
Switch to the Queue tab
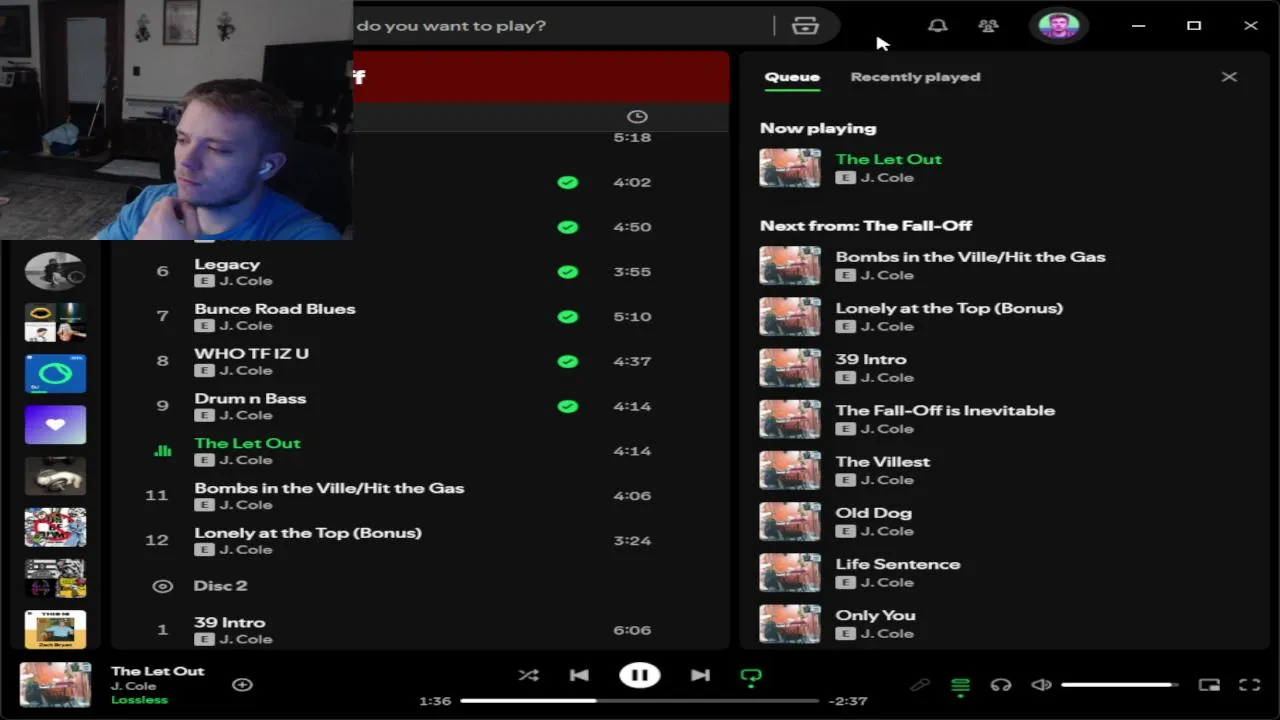pyautogui.click(x=792, y=77)
